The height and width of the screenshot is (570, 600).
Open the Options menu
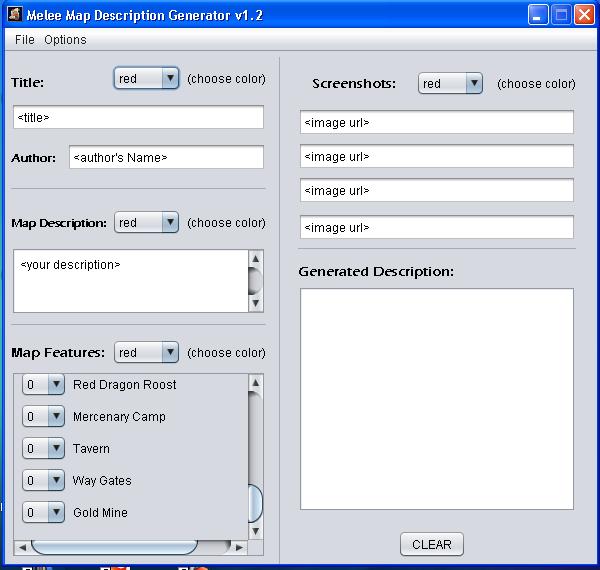65,39
